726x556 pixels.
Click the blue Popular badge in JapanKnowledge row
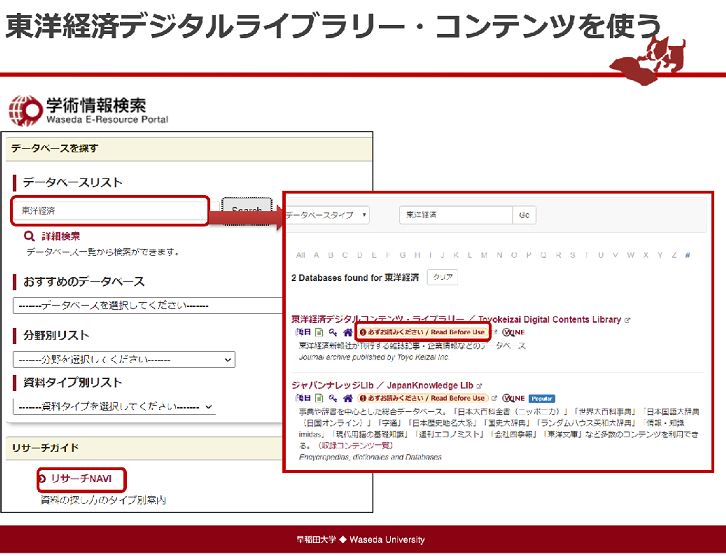[x=542, y=399]
